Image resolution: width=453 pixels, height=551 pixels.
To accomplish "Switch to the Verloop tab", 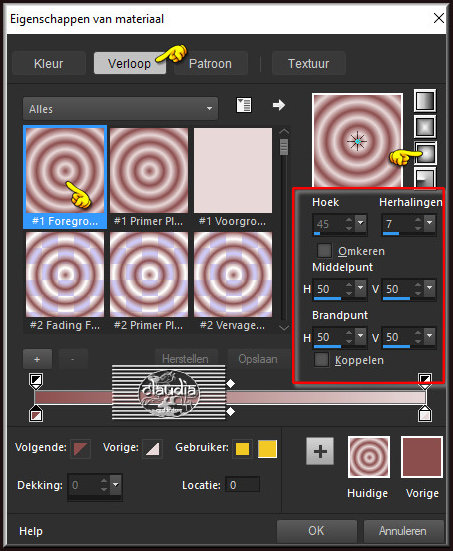I will tap(129, 63).
